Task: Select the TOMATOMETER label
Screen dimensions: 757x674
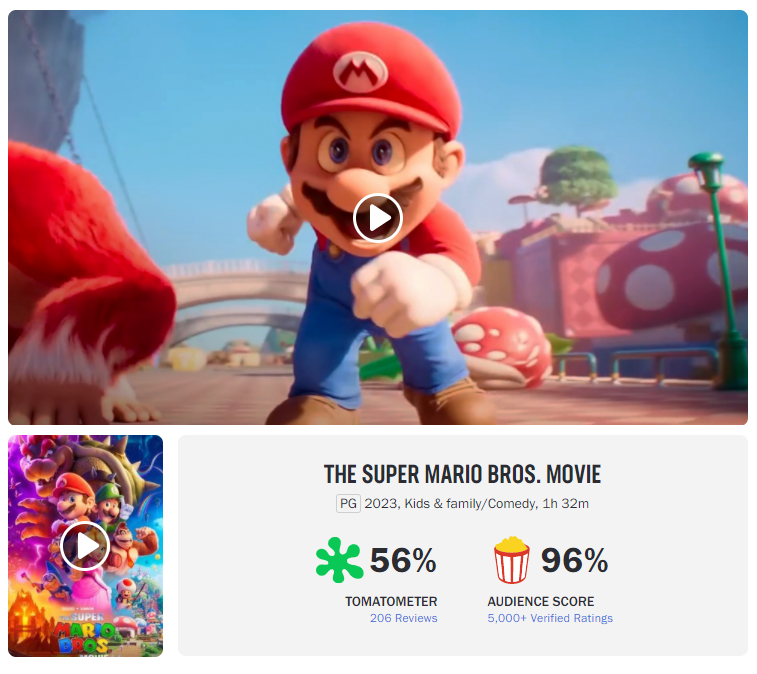Action: [391, 601]
